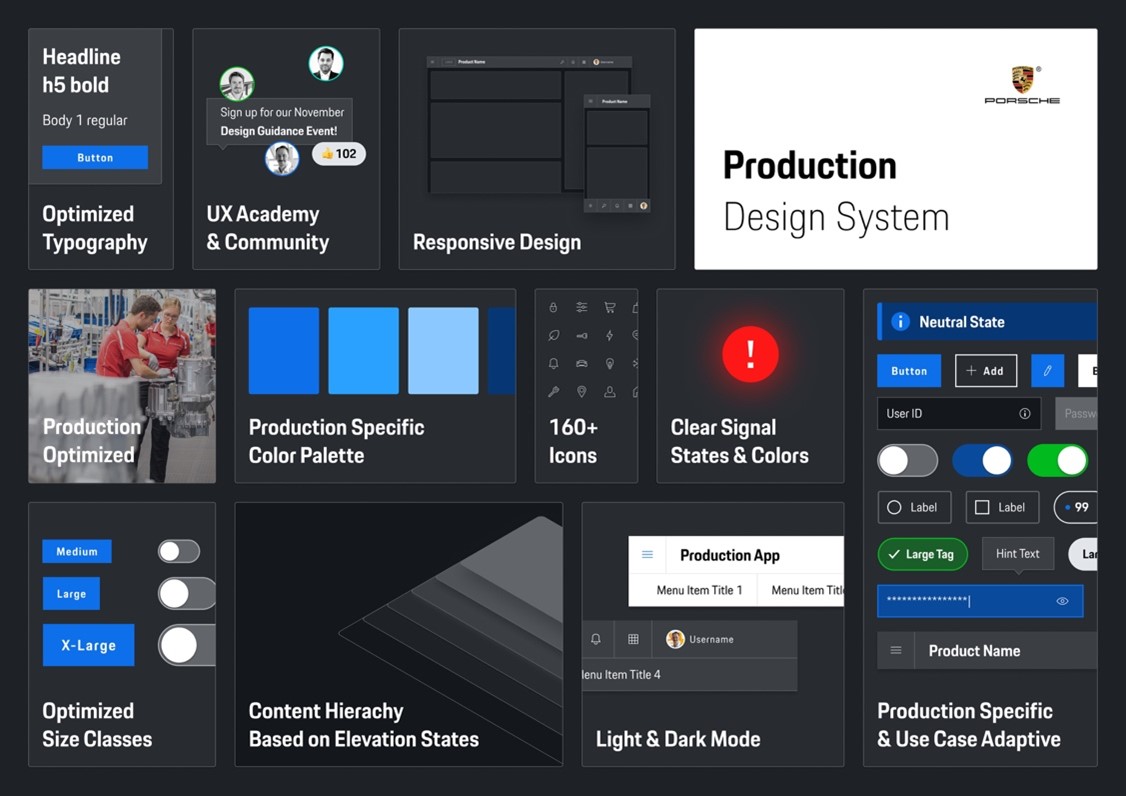Turn off the green switch
Screen dimensions: 1126x796
click(1058, 461)
